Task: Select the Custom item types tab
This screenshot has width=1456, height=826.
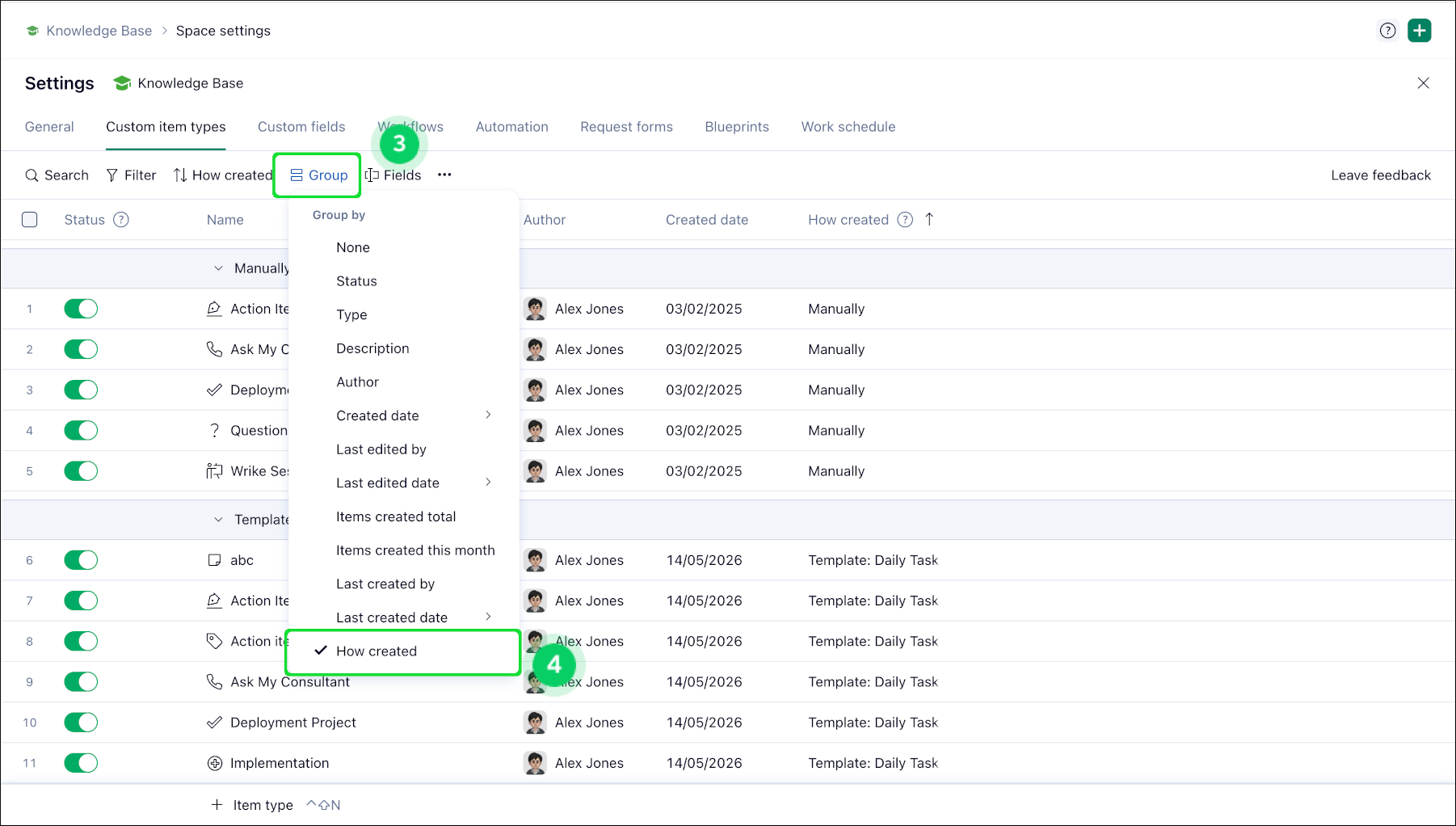Action: point(166,127)
